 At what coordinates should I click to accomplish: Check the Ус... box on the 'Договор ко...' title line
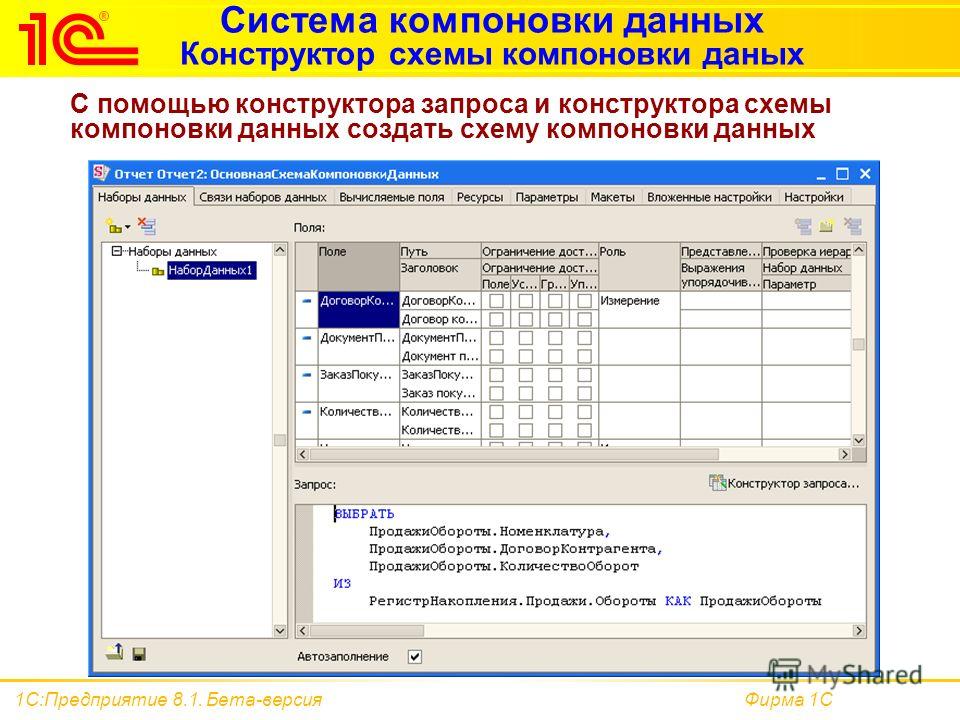tap(526, 319)
